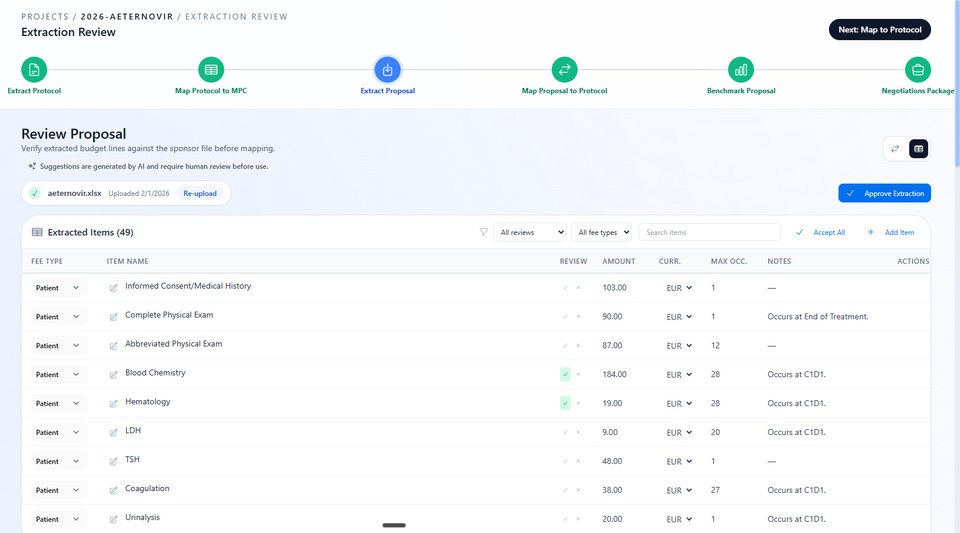This screenshot has height=533, width=960.
Task: Open the Extract Protocol step icon
Action: 34,70
